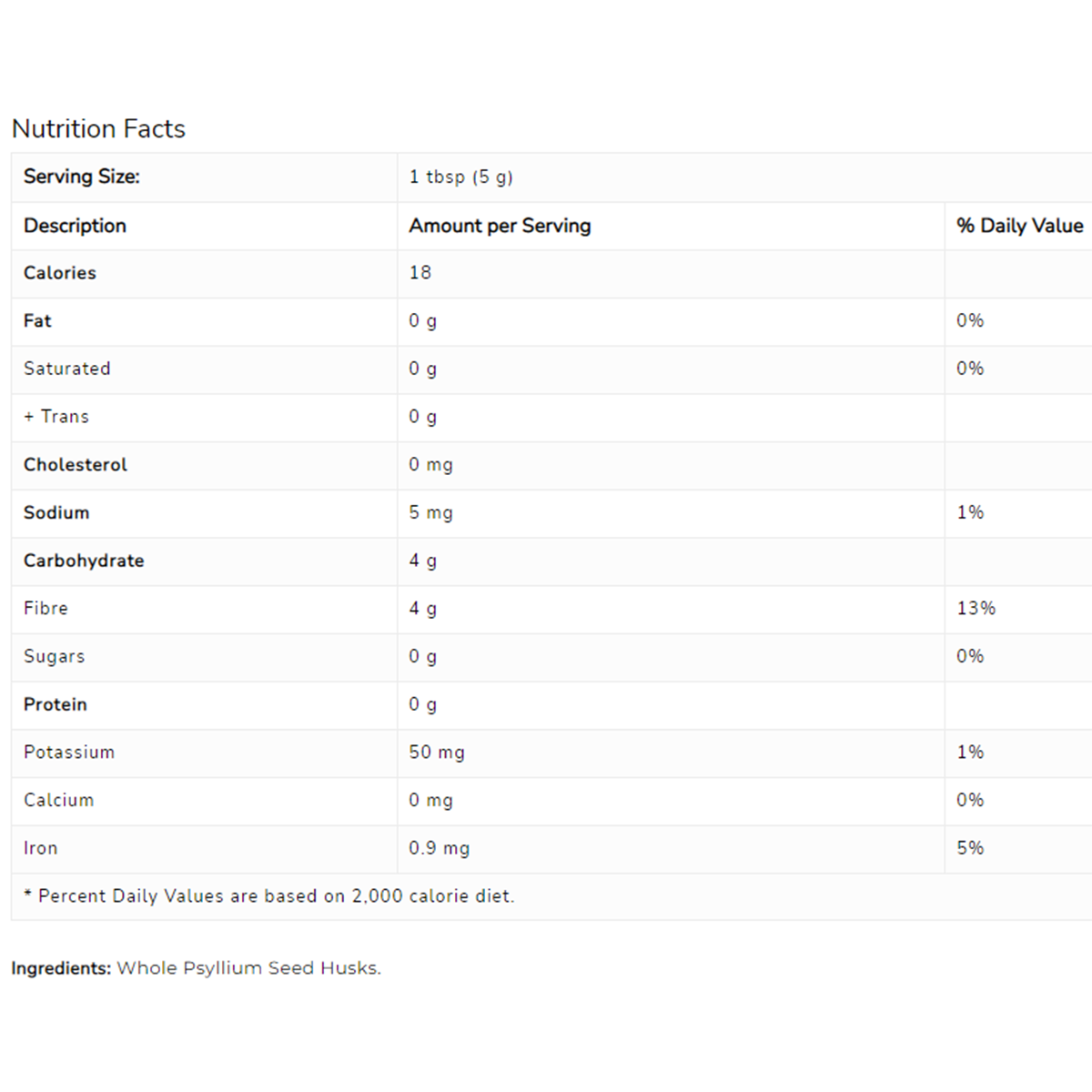Click the calories amount of 18
The image size is (1092, 1092).
(x=420, y=273)
